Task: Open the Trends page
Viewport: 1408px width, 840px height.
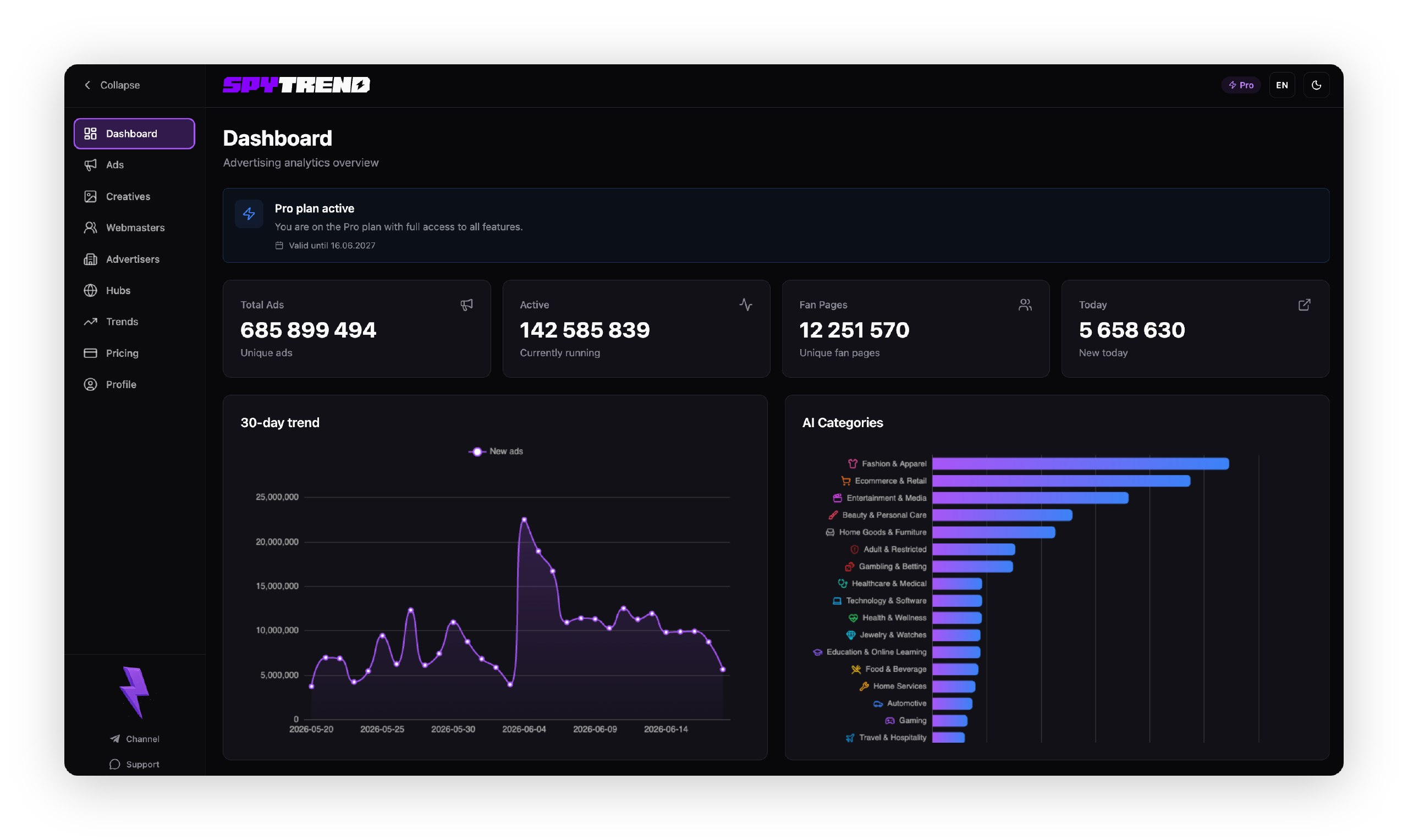Action: point(134,322)
